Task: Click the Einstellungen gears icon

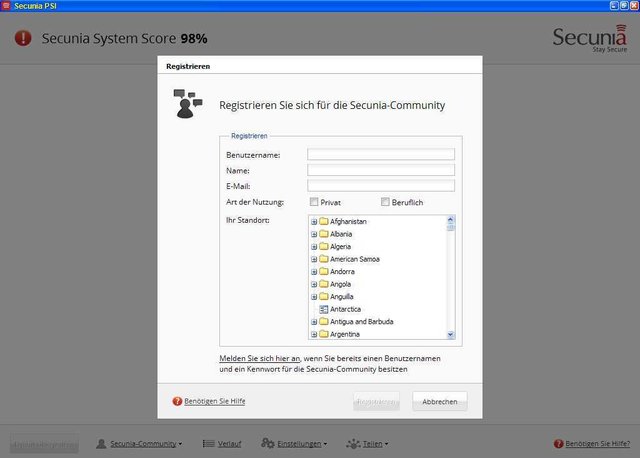Action: 268,443
